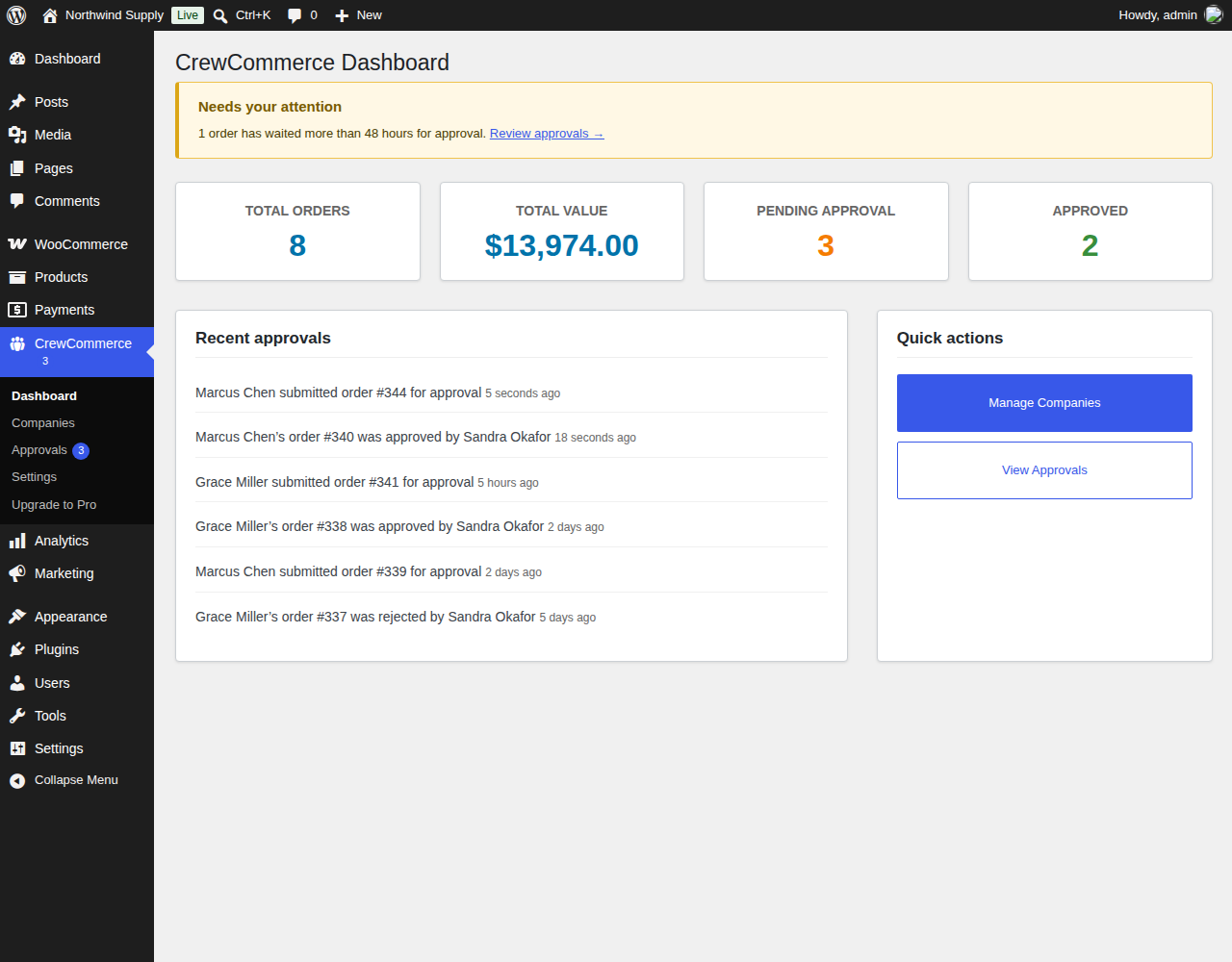Click the Approved stat card

coord(1091,232)
